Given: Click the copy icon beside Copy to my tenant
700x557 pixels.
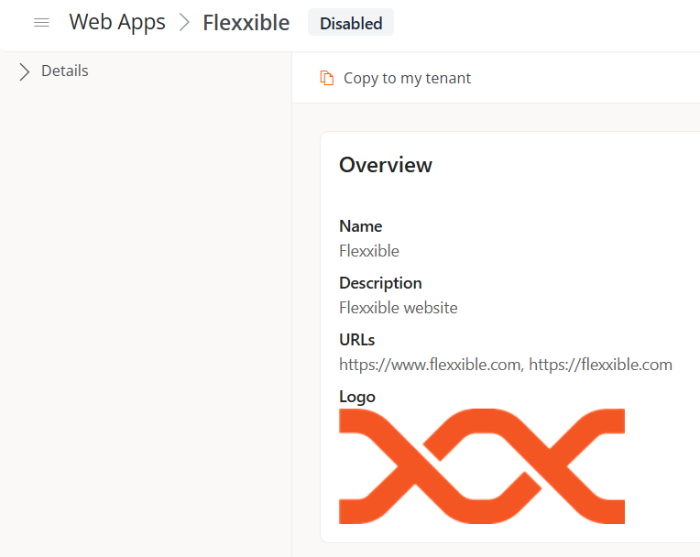Looking at the screenshot, I should click(x=327, y=78).
